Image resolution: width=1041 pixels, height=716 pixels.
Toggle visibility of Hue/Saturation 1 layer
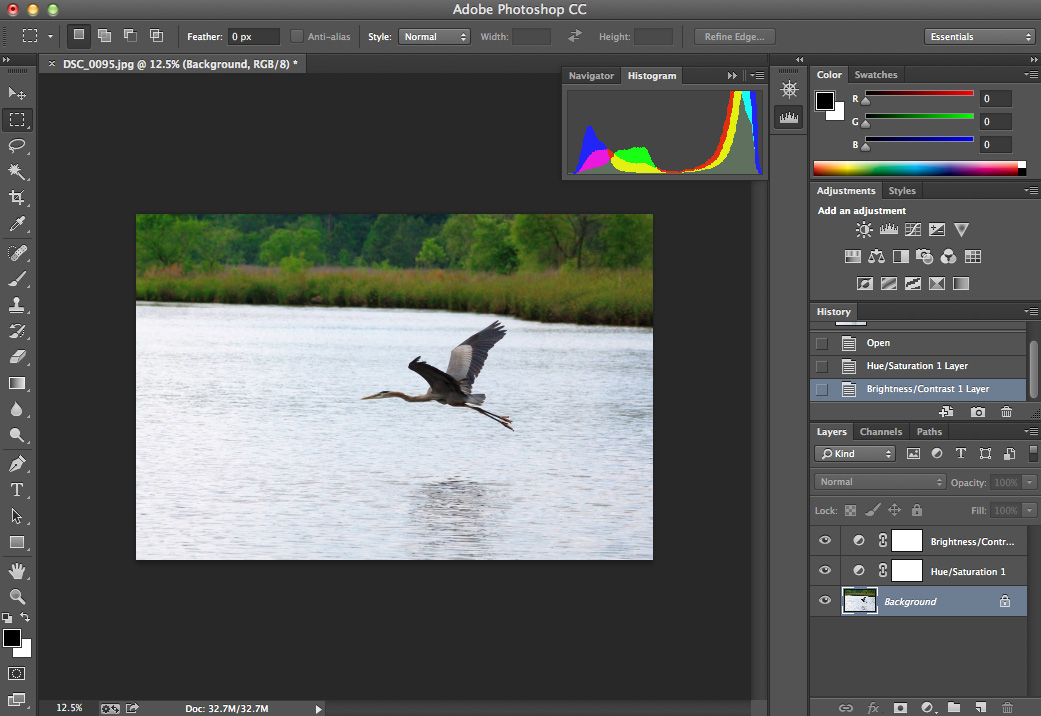point(824,570)
